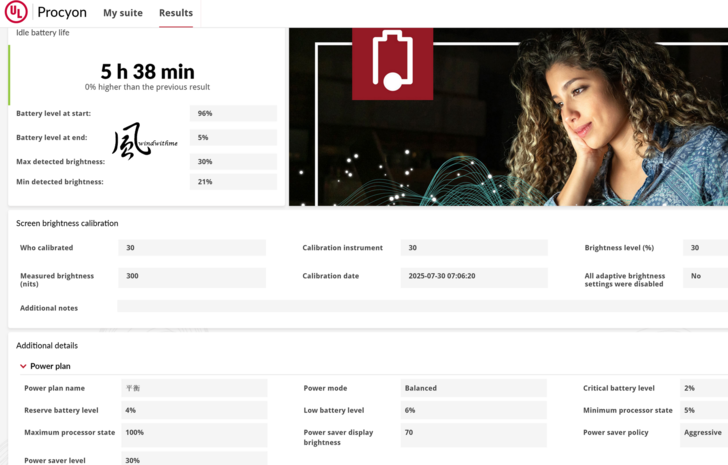Click the Who calibrated value field
The height and width of the screenshot is (465, 728).
191,248
